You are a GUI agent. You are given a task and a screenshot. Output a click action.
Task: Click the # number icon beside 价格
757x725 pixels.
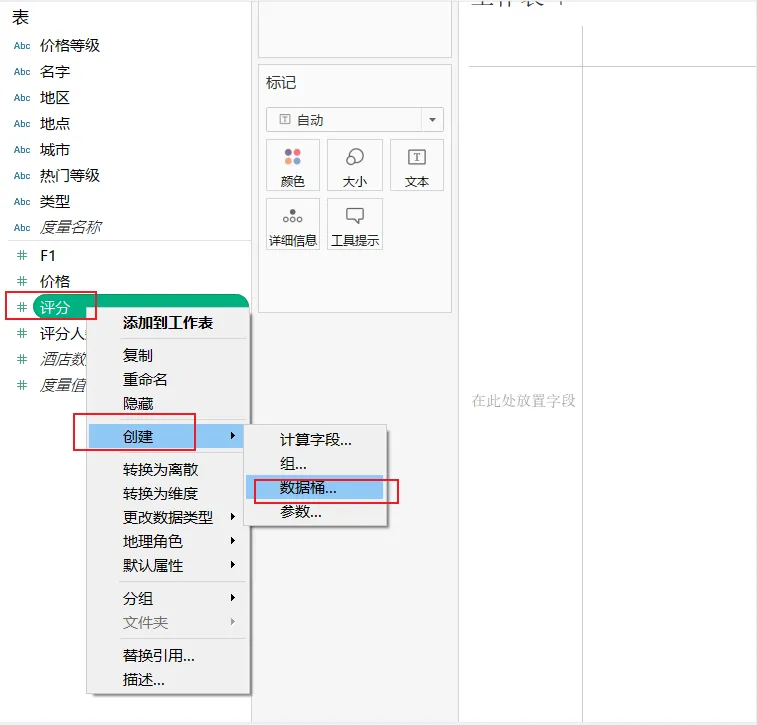click(x=22, y=281)
